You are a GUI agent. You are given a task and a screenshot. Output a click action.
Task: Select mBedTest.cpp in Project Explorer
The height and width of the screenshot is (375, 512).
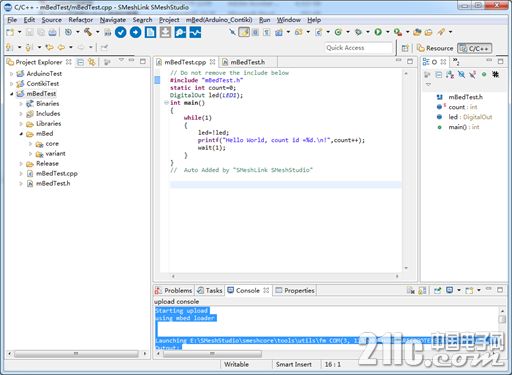tap(57, 173)
